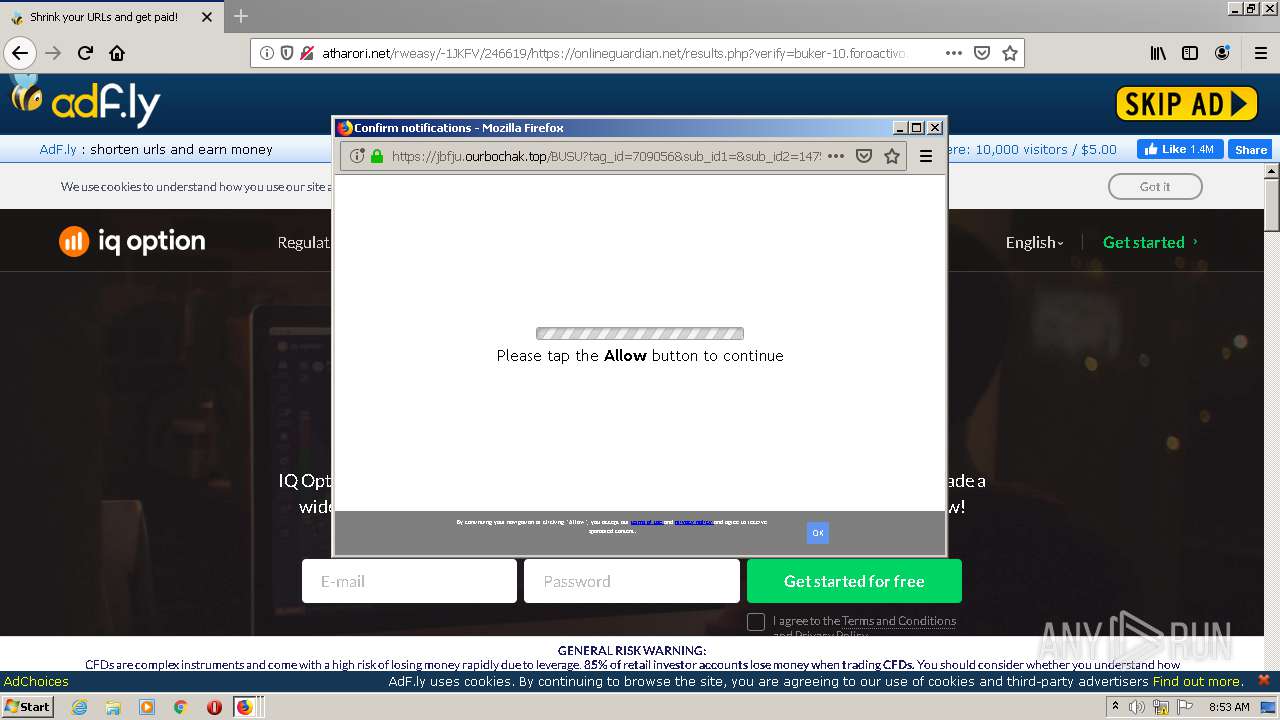Click the striped progress bar in popup

pos(640,334)
